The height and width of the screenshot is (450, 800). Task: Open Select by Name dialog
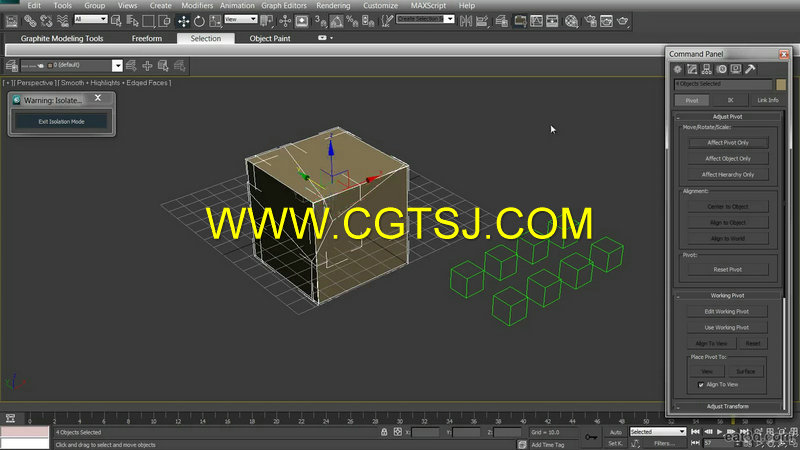point(132,21)
